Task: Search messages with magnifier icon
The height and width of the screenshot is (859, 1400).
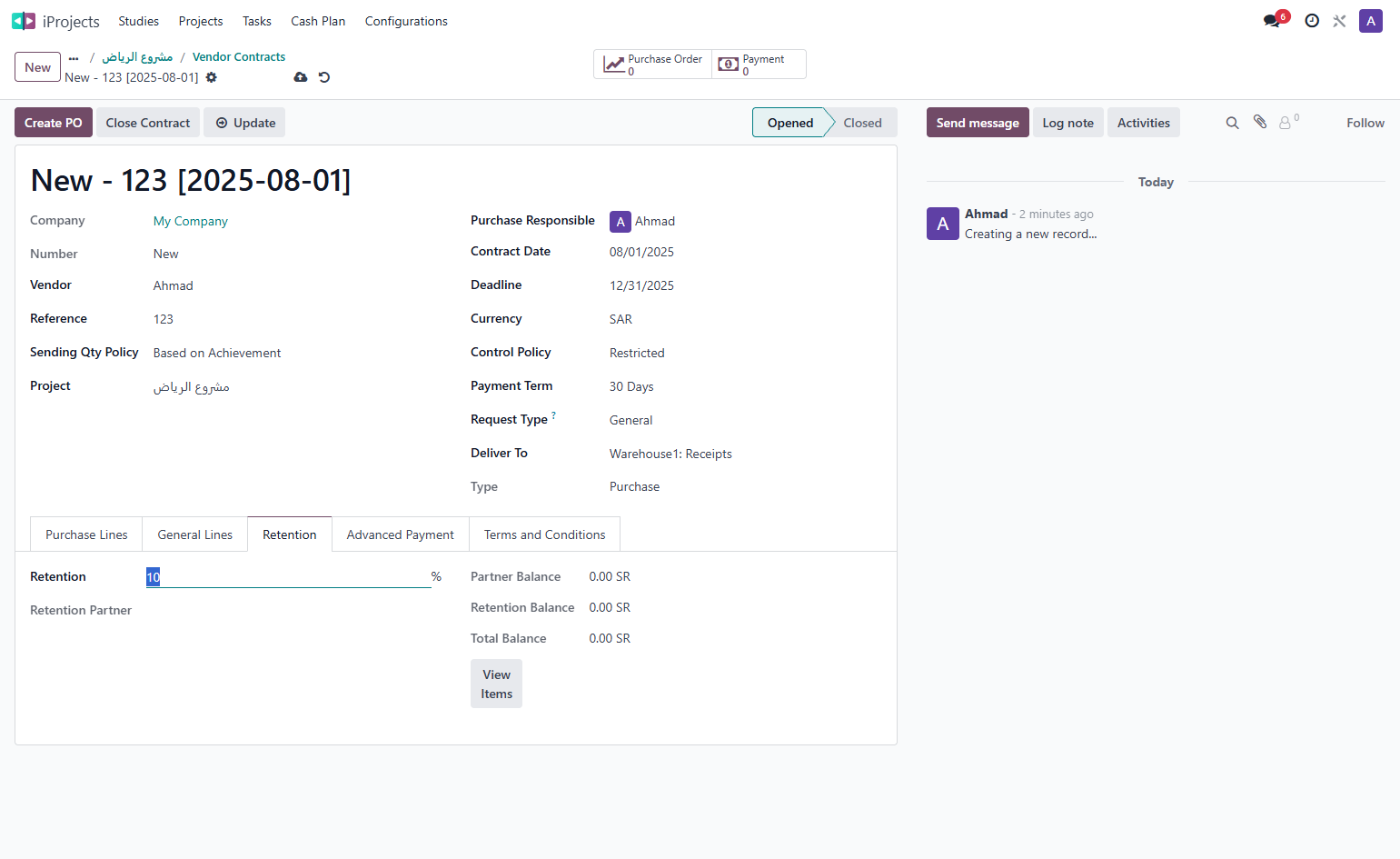Action: click(1233, 123)
